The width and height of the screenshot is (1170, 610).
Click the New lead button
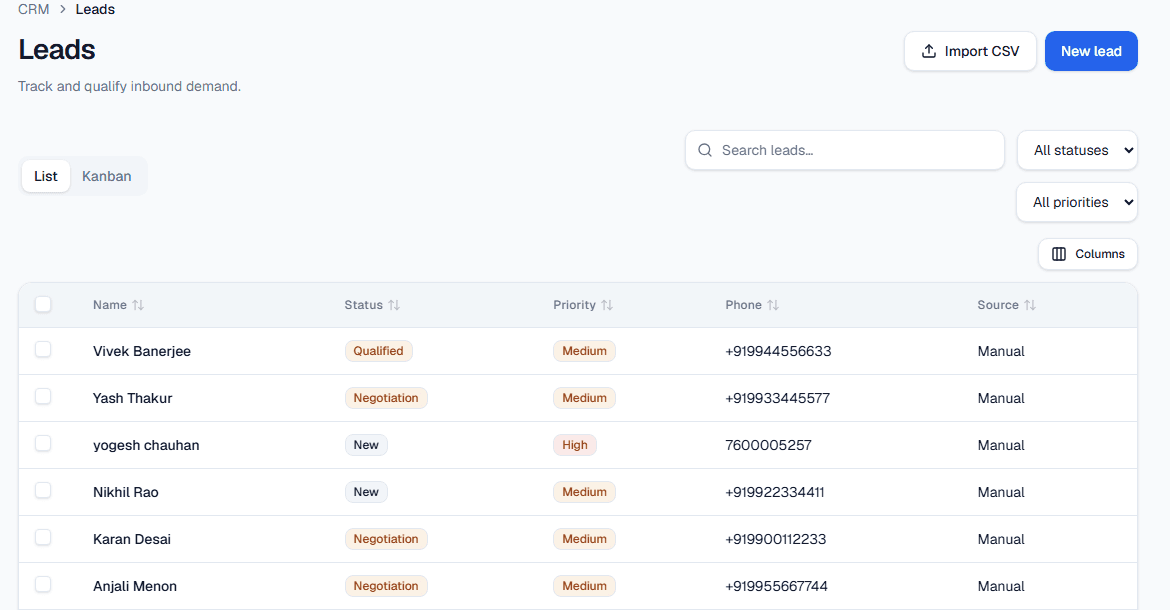[x=1091, y=51]
